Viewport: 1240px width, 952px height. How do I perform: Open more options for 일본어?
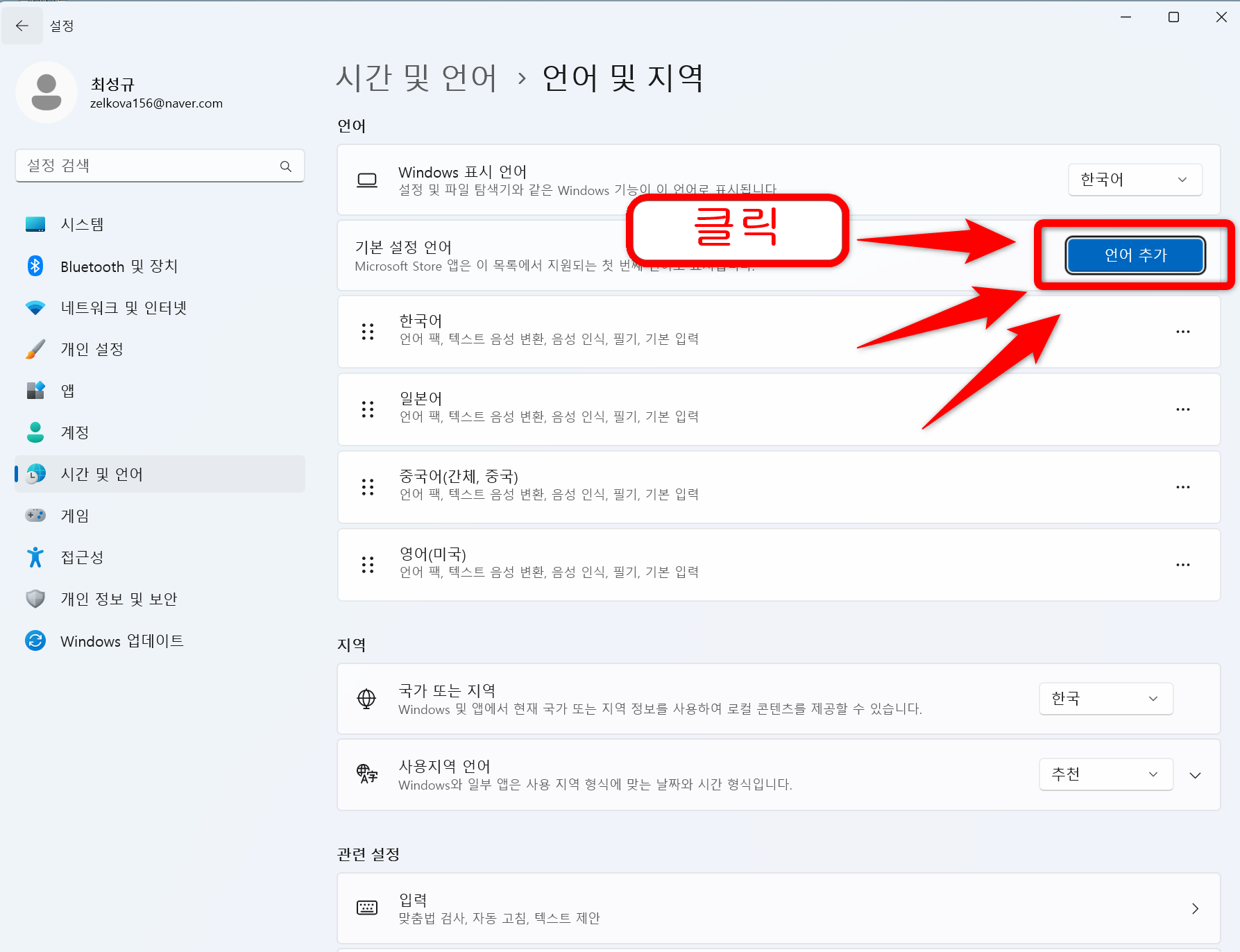point(1183,409)
